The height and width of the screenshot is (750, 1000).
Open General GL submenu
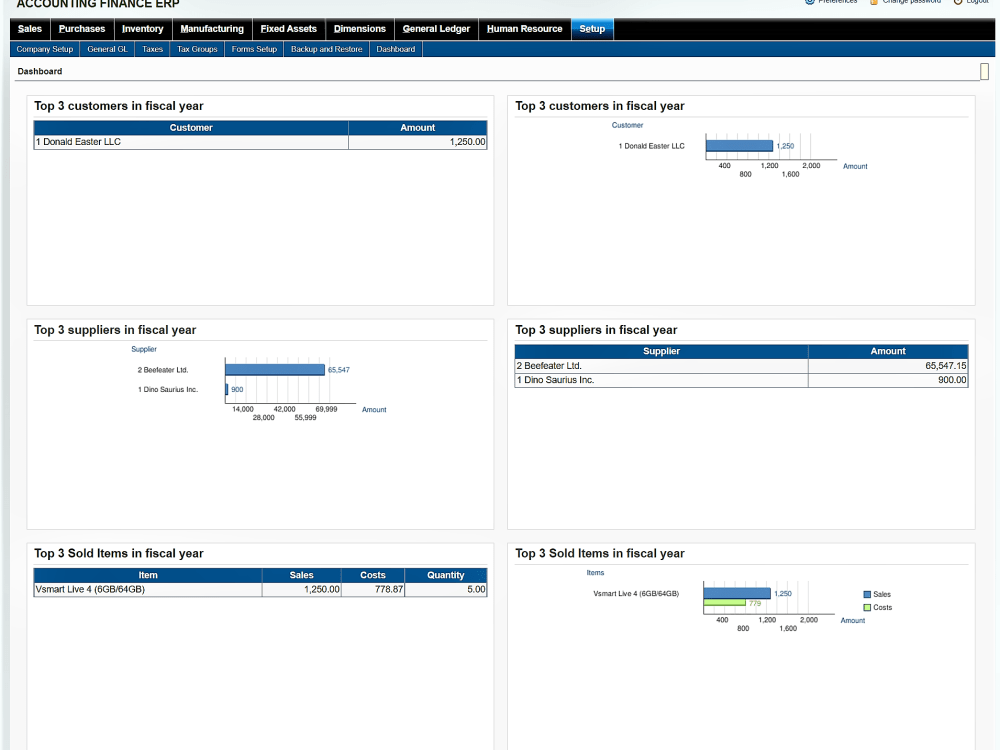pos(107,49)
